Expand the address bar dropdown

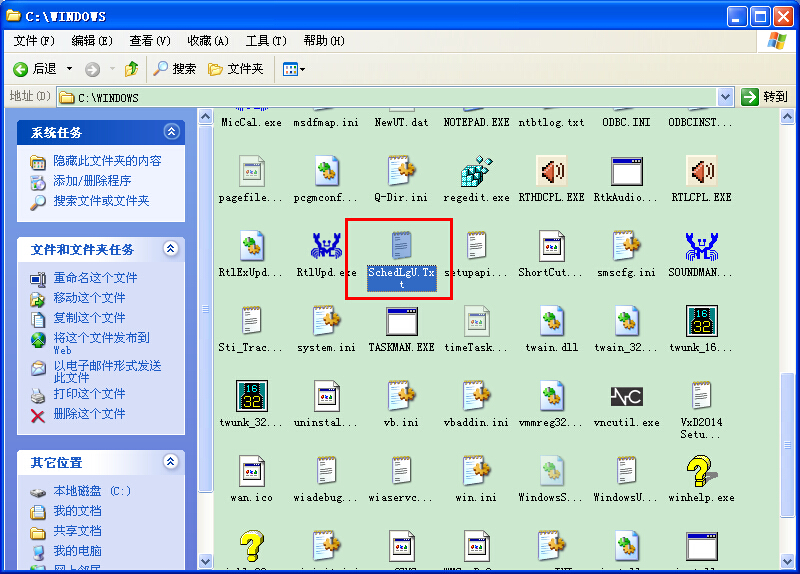pyautogui.click(x=725, y=97)
